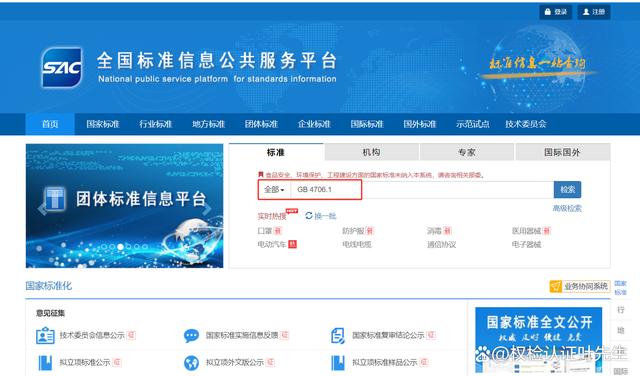640x376 pixels.
Task: Click the 国家标准 item in the right side float bar
Action: coord(620,287)
